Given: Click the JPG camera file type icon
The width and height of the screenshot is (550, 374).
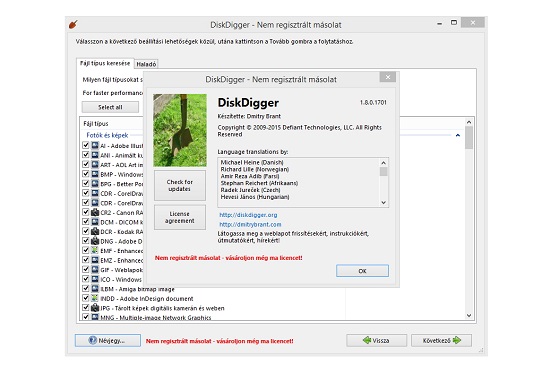Looking at the screenshot, I should pos(95,308).
